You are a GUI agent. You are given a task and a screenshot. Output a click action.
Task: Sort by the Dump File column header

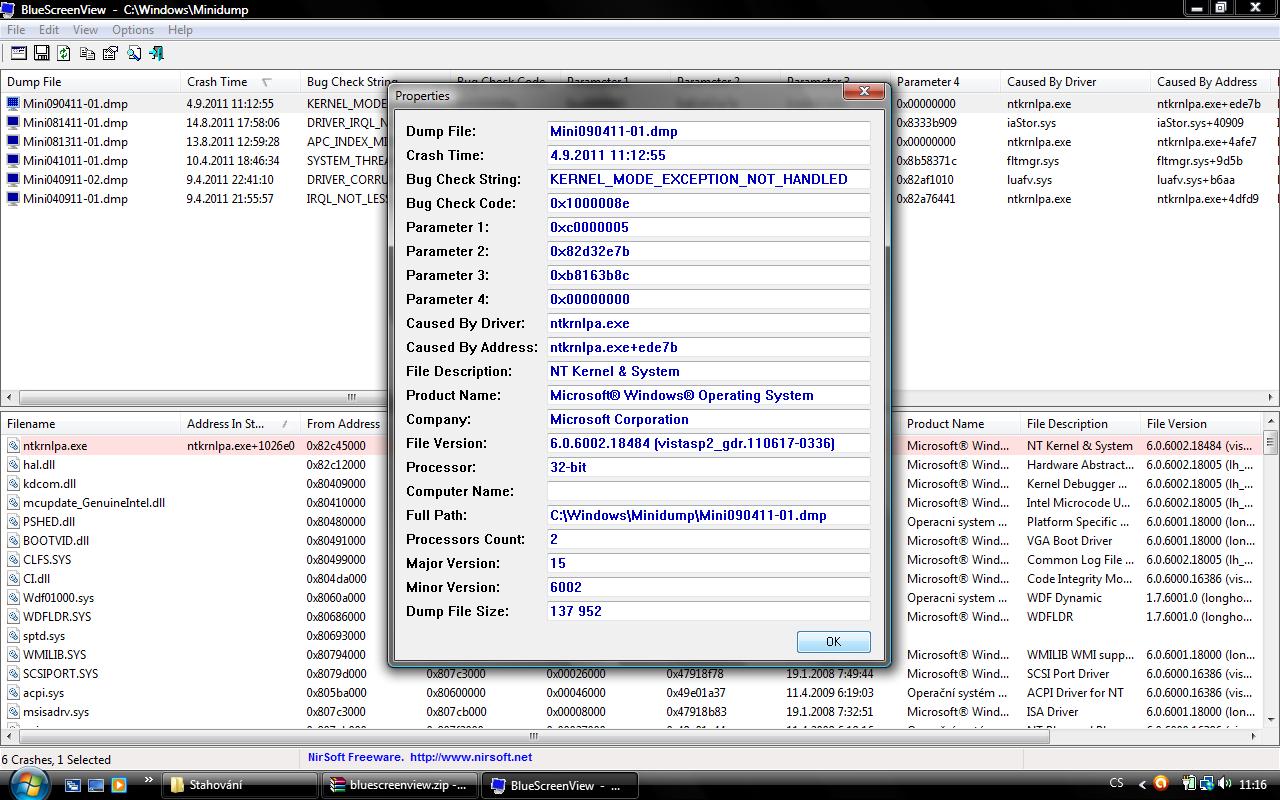(x=90, y=82)
